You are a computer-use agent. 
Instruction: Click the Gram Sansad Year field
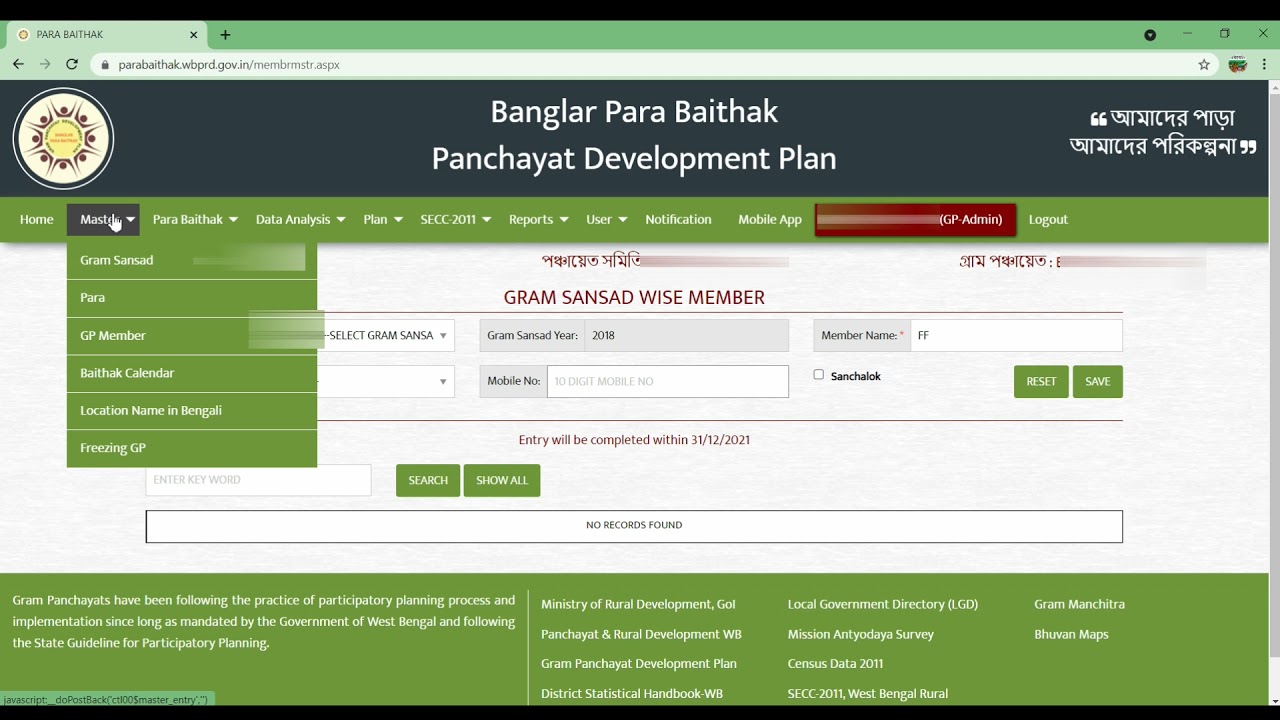click(686, 336)
